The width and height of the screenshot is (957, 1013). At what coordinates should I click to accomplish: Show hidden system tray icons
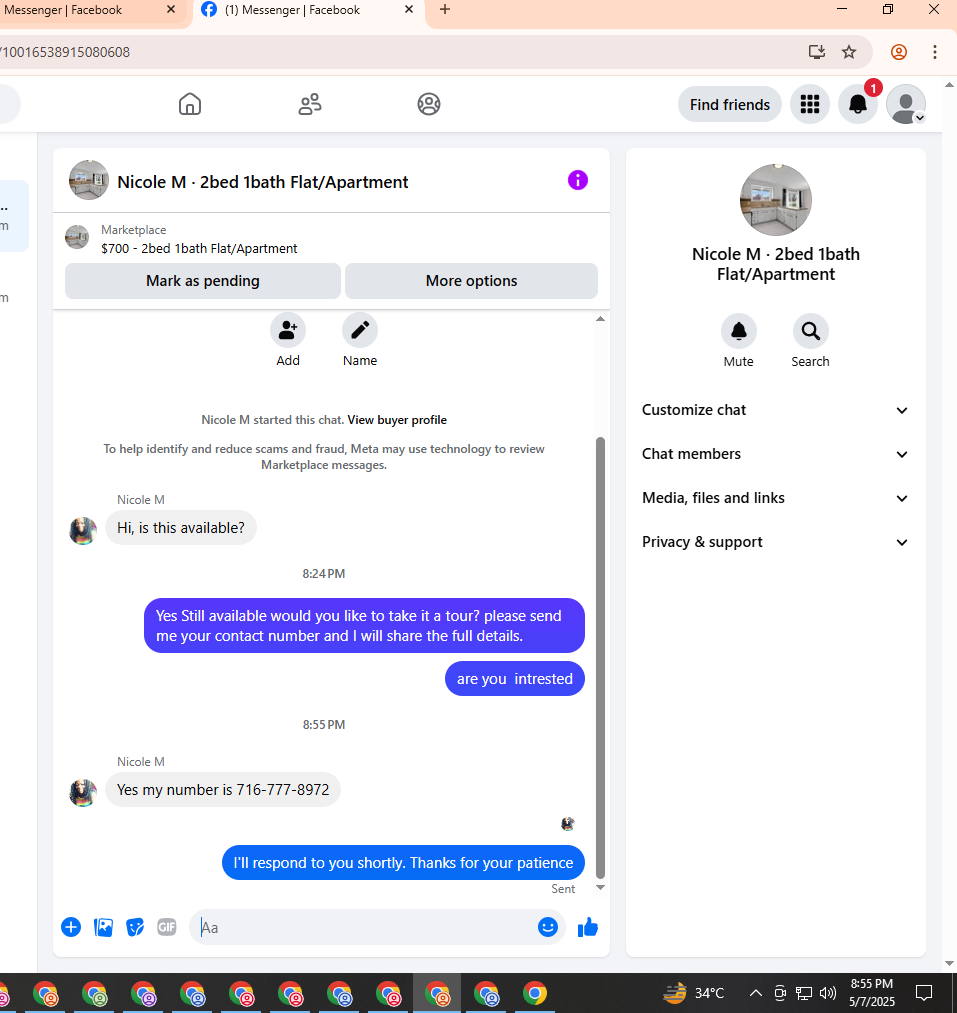[x=755, y=993]
